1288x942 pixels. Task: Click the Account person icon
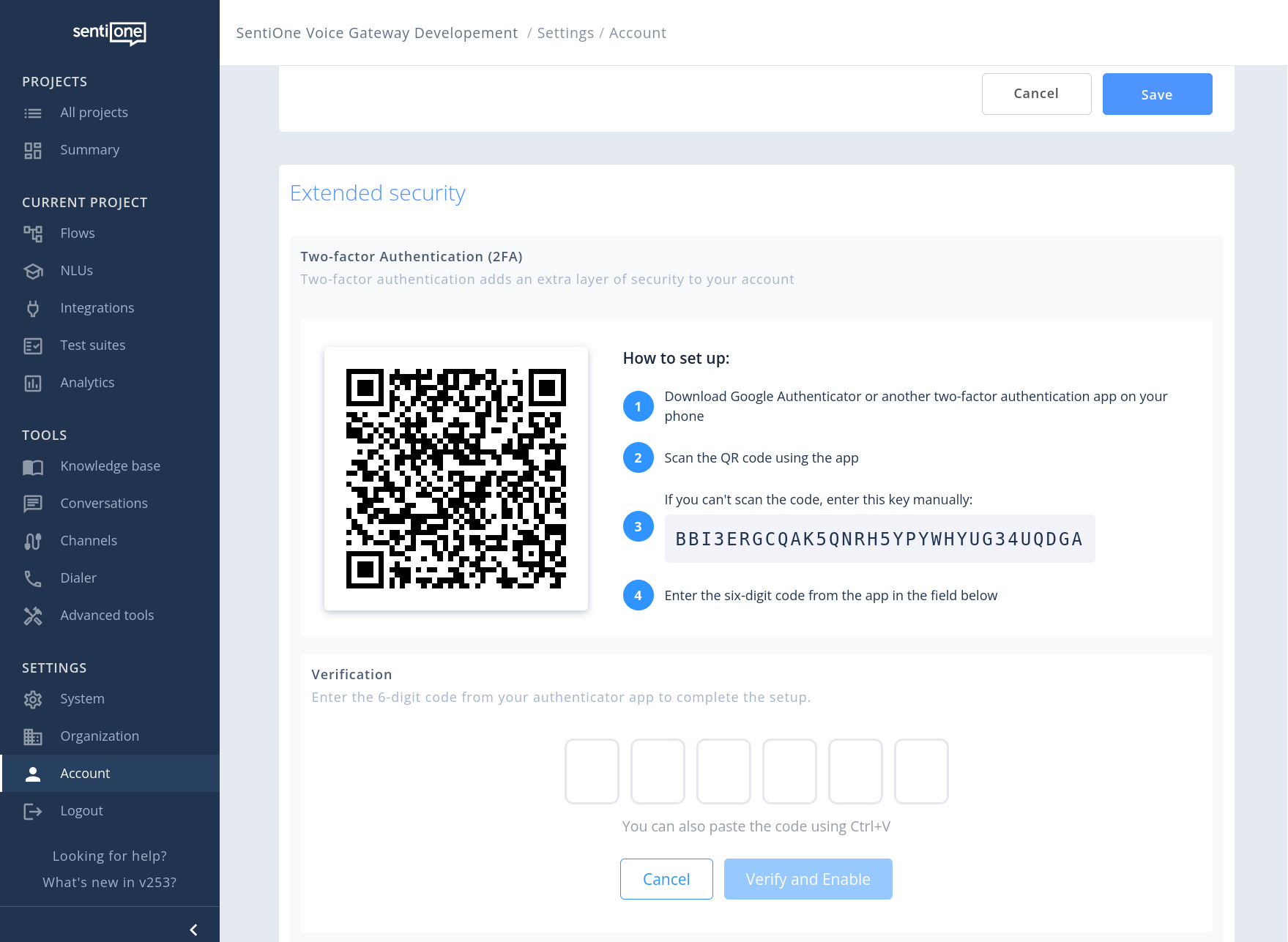[33, 774]
